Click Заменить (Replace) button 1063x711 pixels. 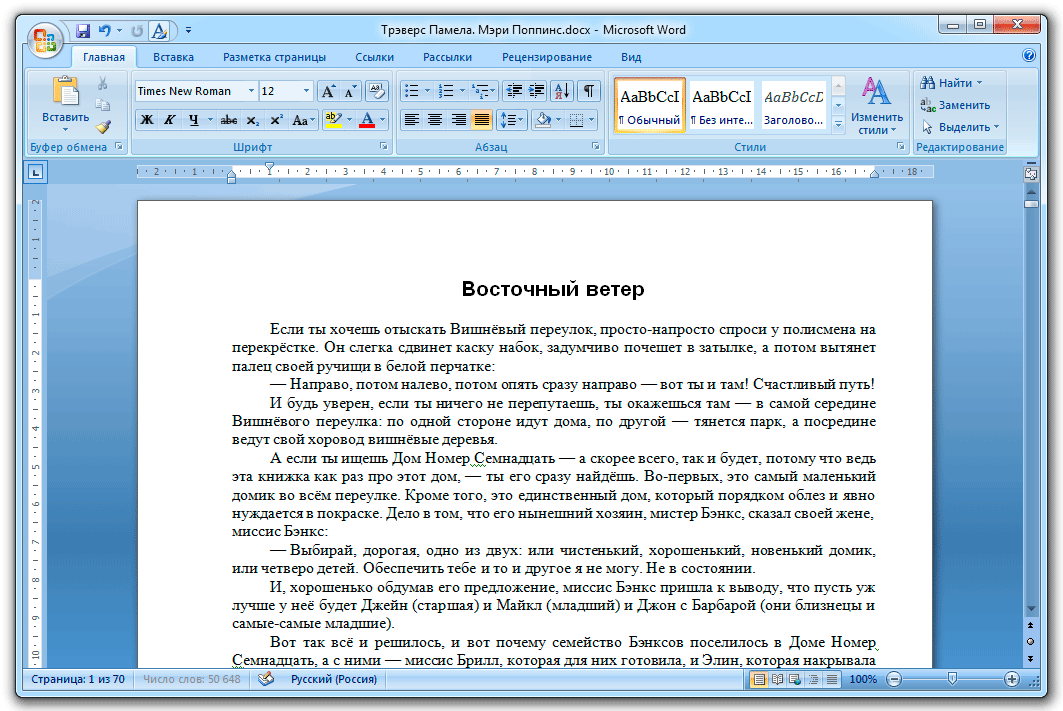point(955,105)
